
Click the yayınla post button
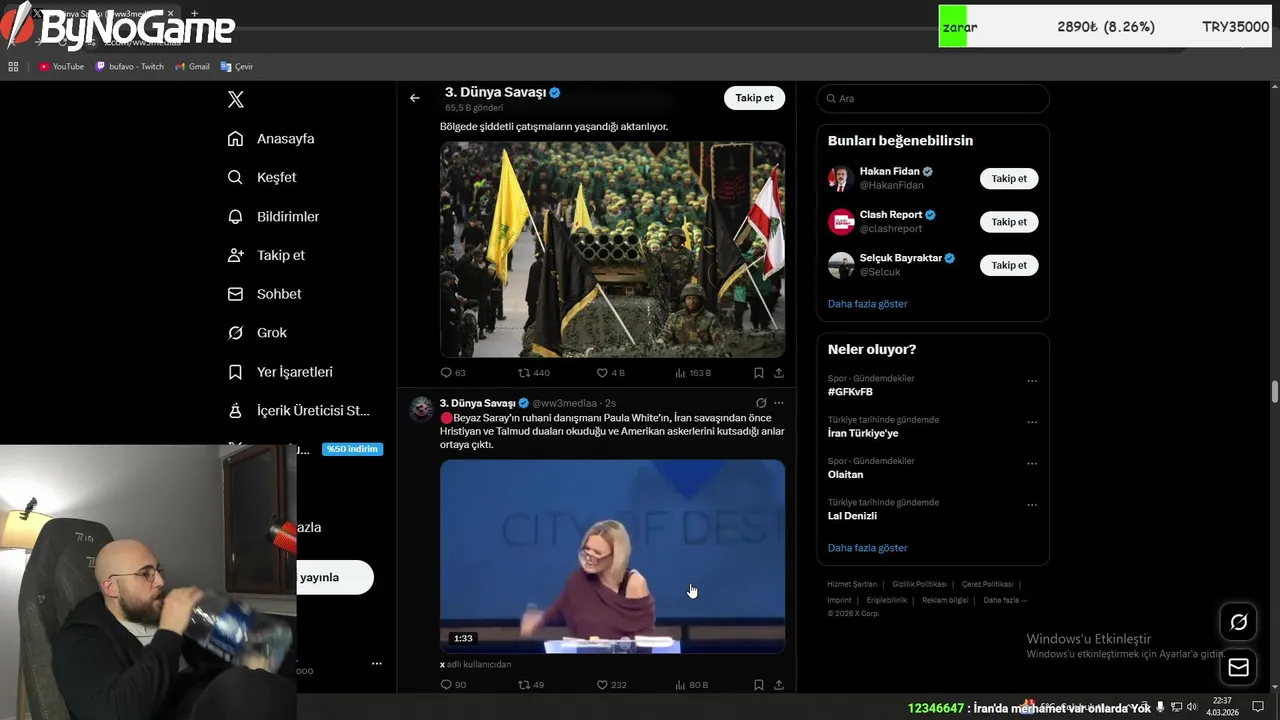[335, 577]
